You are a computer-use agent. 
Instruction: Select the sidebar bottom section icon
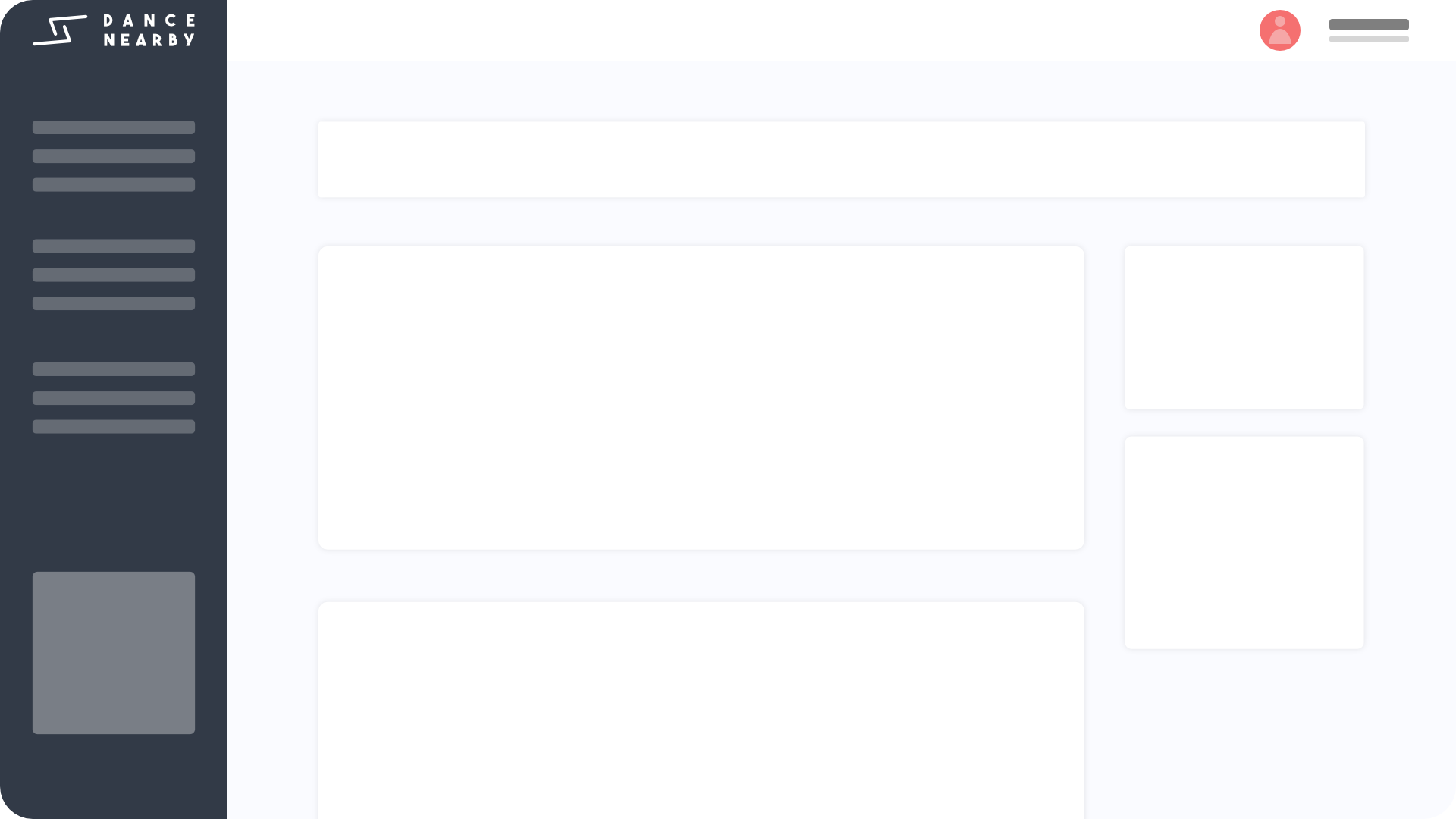[113, 652]
